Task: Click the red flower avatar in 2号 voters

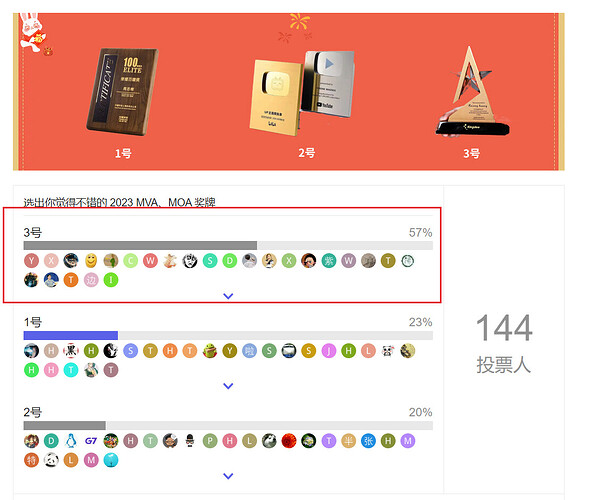Action: (289, 441)
